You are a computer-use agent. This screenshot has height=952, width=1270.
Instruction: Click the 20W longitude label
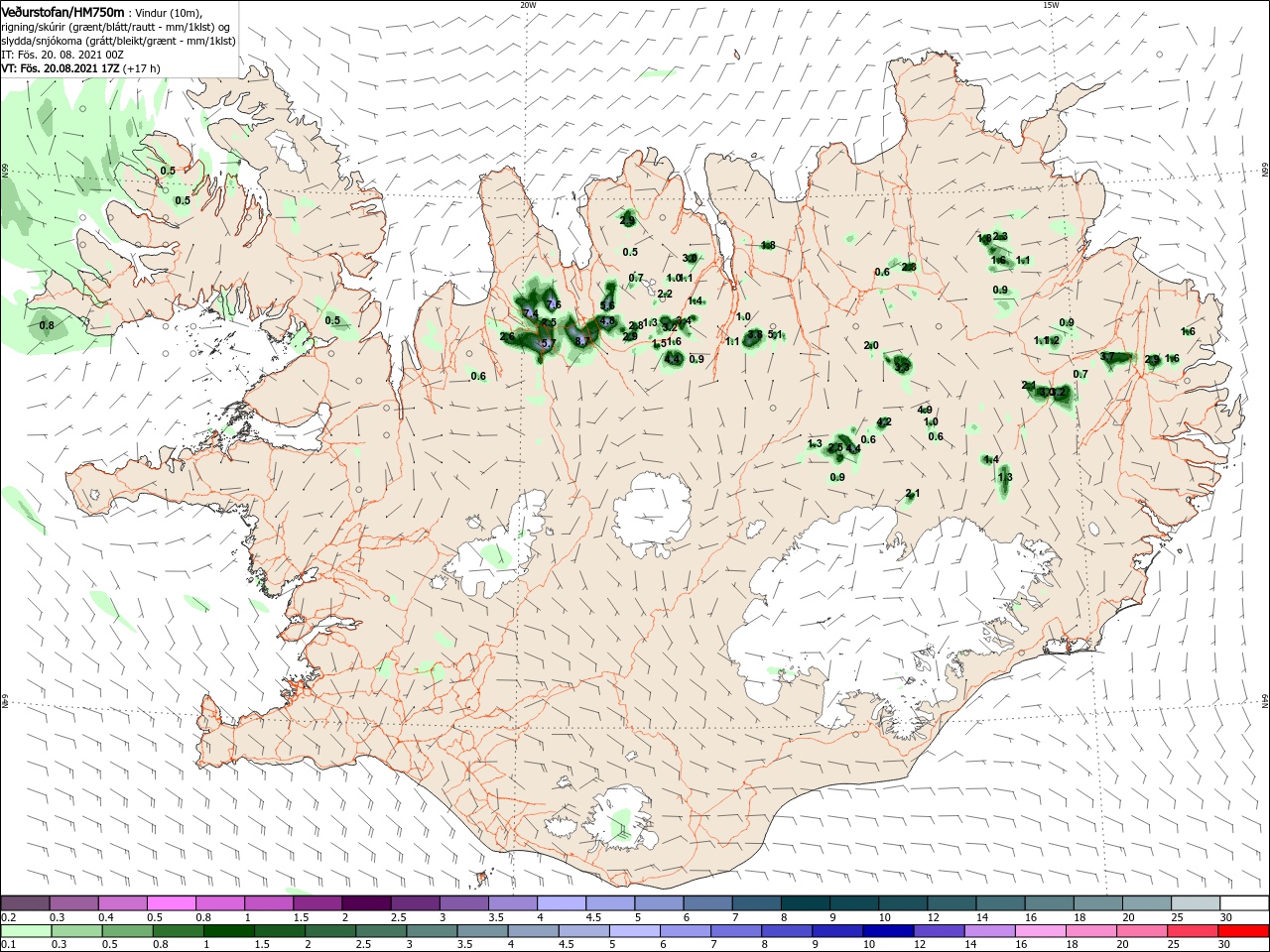click(528, 5)
